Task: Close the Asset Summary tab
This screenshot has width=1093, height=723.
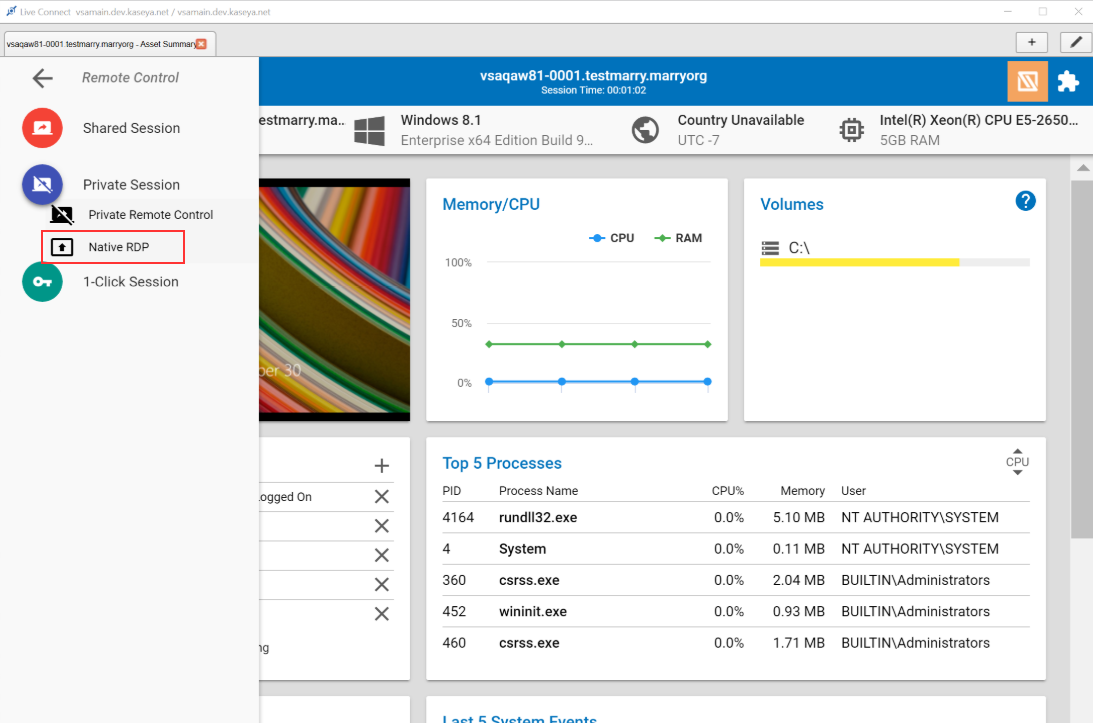Action: click(x=201, y=44)
